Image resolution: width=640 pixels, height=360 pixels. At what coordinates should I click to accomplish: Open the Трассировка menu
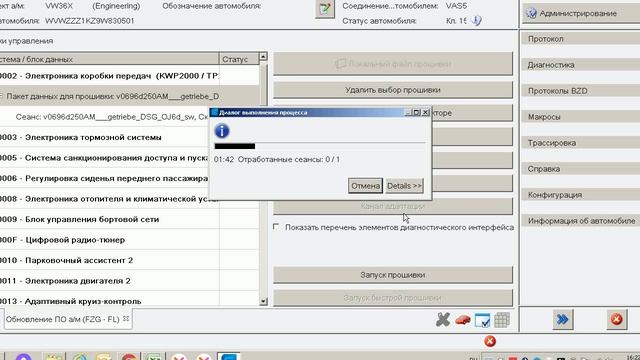coord(580,143)
